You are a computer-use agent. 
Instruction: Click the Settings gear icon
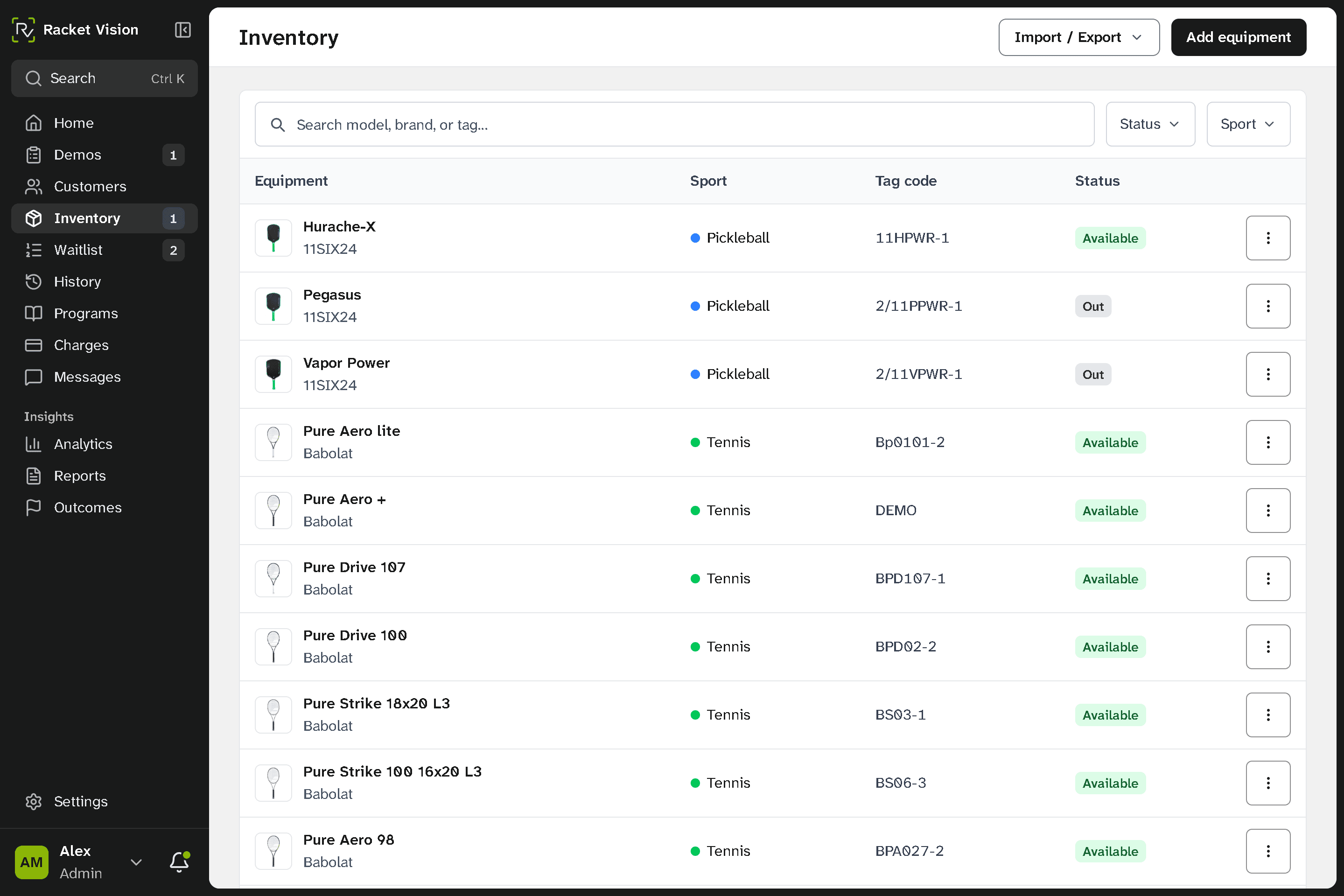pos(34,802)
